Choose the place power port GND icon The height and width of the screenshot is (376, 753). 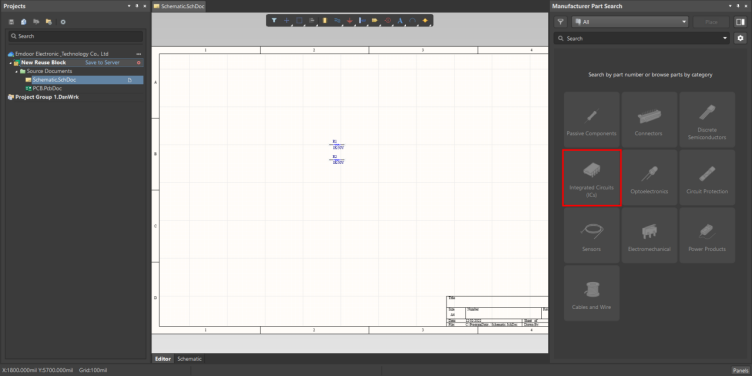click(x=350, y=21)
